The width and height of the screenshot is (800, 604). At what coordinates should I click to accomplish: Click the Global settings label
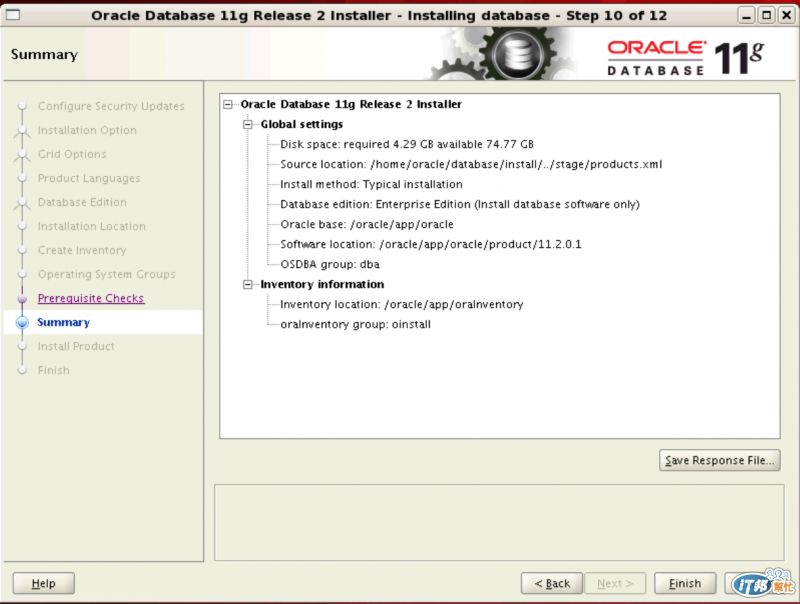(x=302, y=124)
